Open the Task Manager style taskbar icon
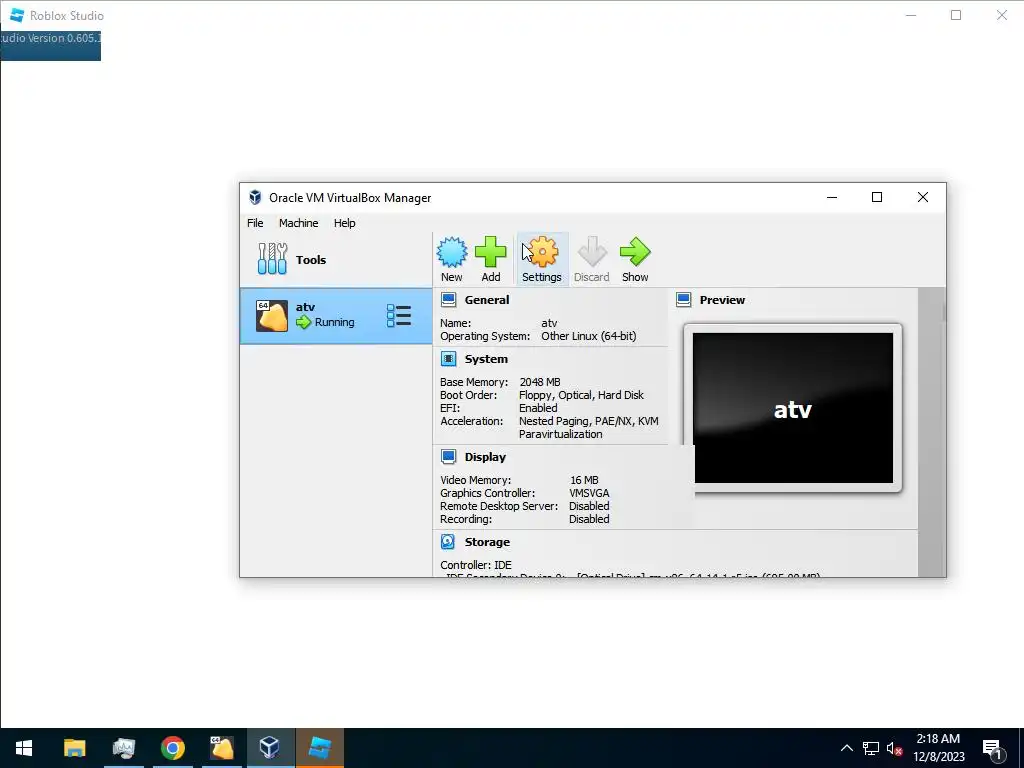1024x768 pixels. [x=123, y=748]
